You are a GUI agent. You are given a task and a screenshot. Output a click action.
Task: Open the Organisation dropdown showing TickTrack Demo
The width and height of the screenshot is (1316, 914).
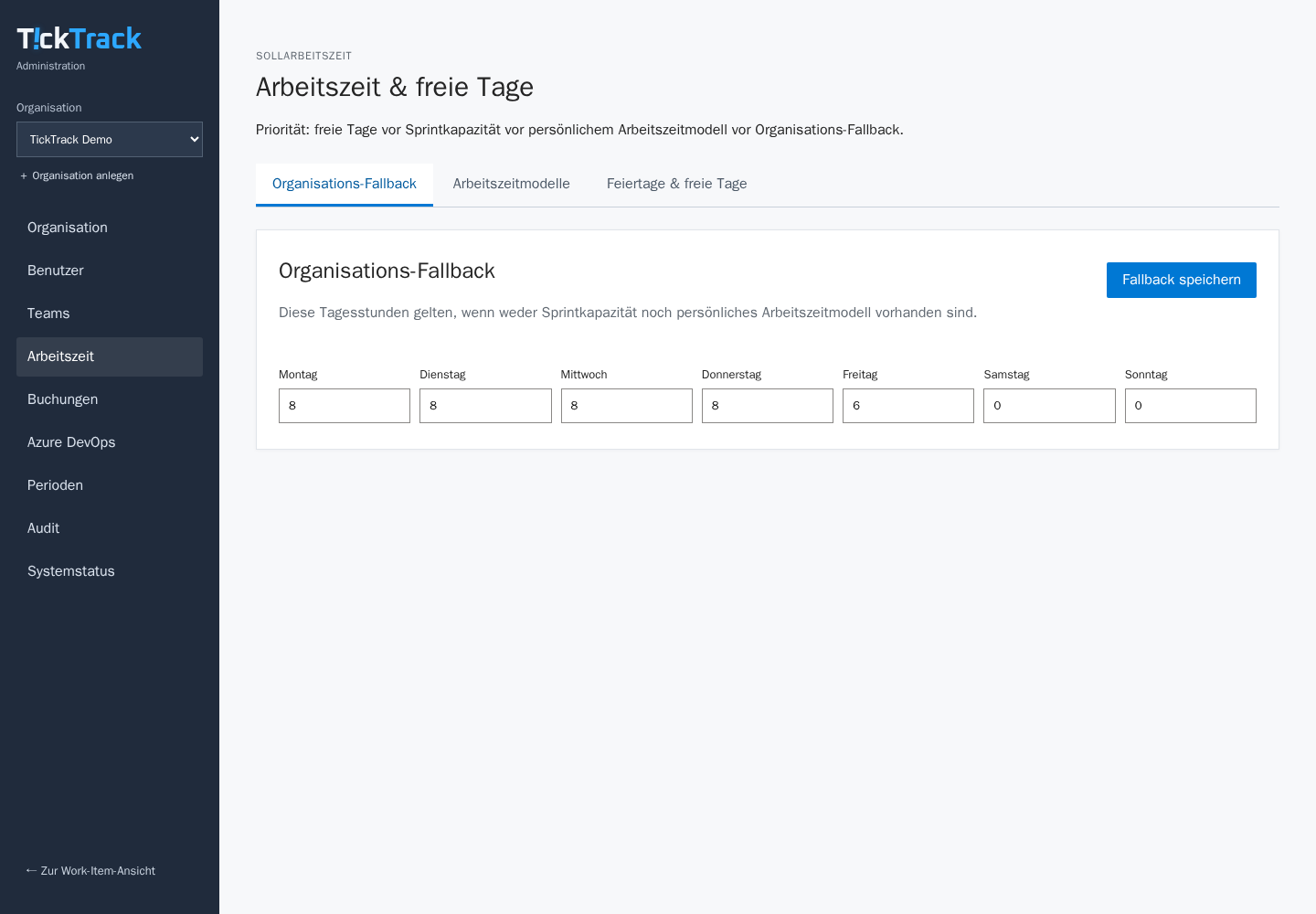coord(110,139)
